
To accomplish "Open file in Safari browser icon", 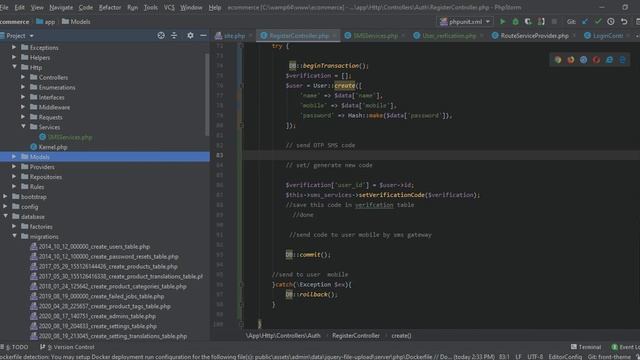I will pos(584,60).
